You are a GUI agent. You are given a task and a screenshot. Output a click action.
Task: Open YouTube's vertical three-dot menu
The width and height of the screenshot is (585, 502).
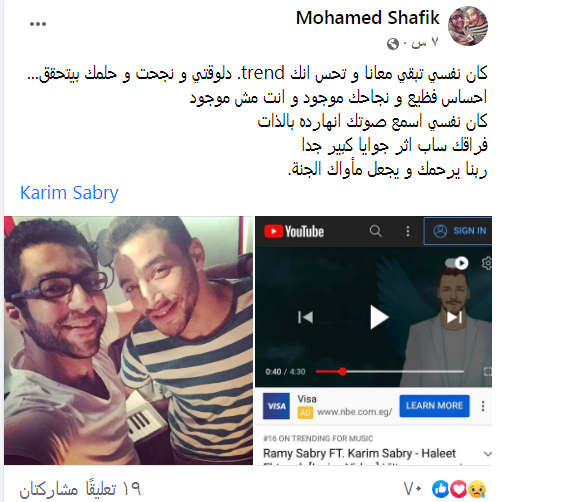[x=408, y=231]
